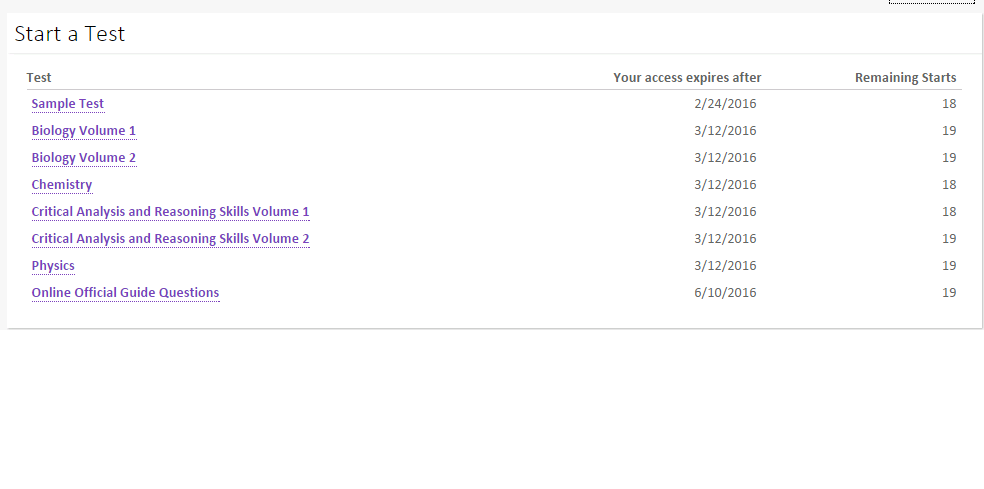The image size is (984, 489).
Task: Click the Chemistry row remaining starts value
Action: [x=949, y=185]
